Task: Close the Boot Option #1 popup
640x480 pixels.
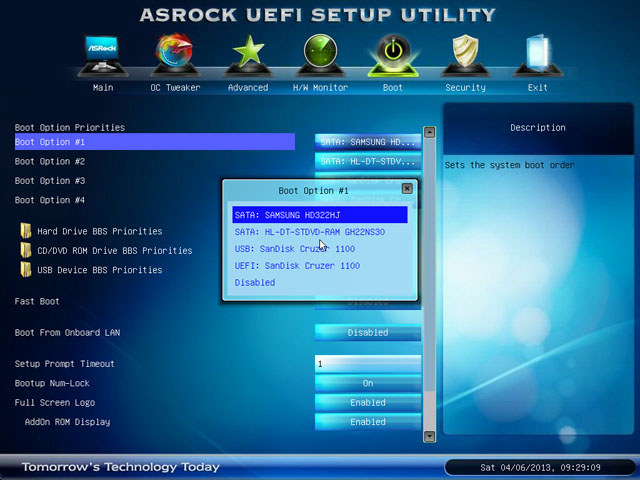Action: (x=407, y=188)
